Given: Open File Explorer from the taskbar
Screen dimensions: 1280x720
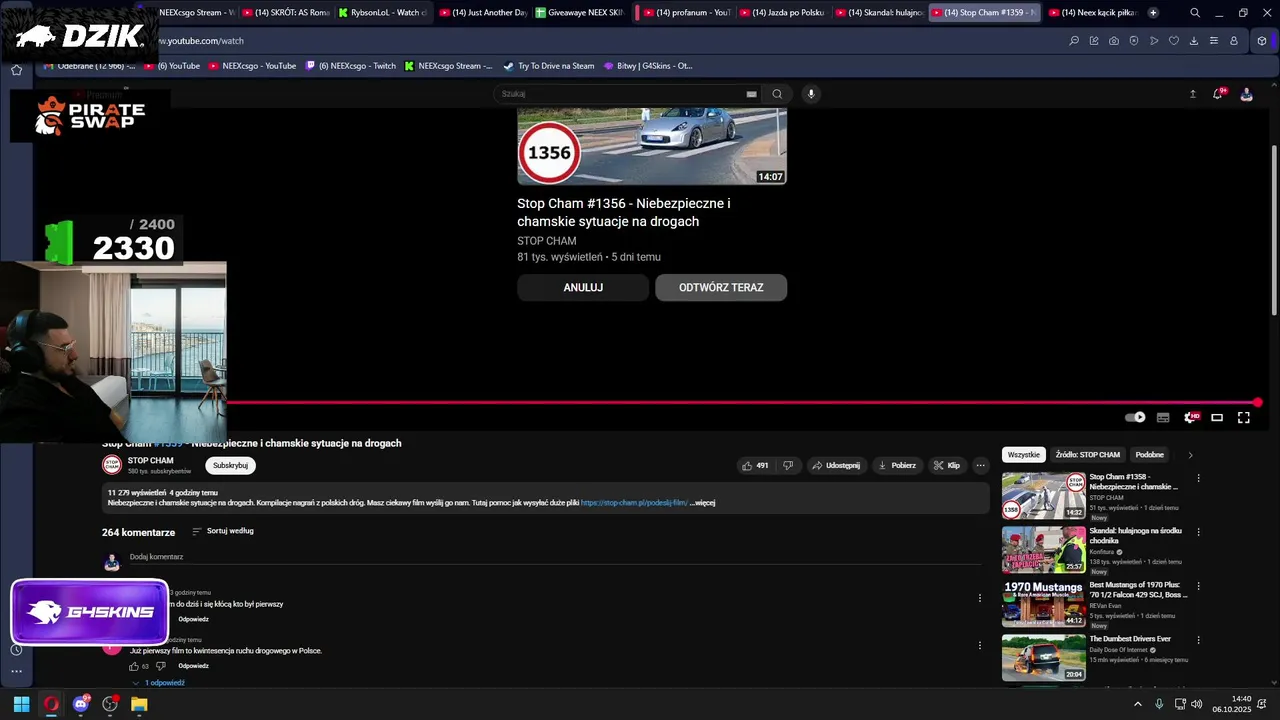Looking at the screenshot, I should click(x=139, y=704).
